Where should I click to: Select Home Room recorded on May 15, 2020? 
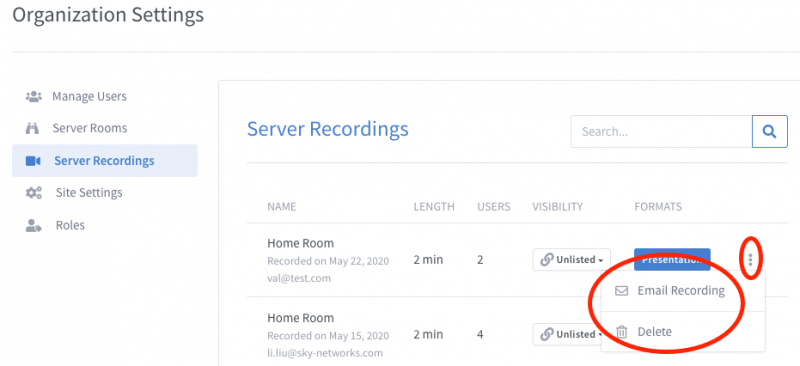pyautogui.click(x=301, y=318)
